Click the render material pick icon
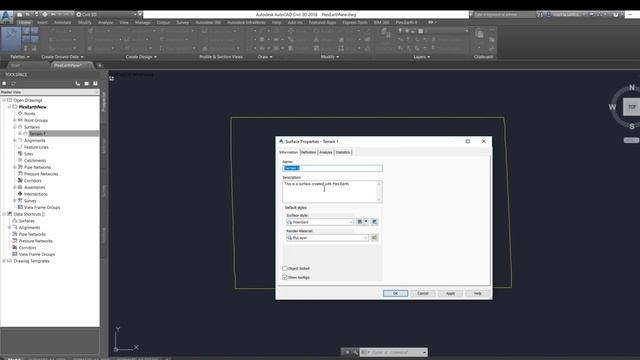 pyautogui.click(x=374, y=238)
